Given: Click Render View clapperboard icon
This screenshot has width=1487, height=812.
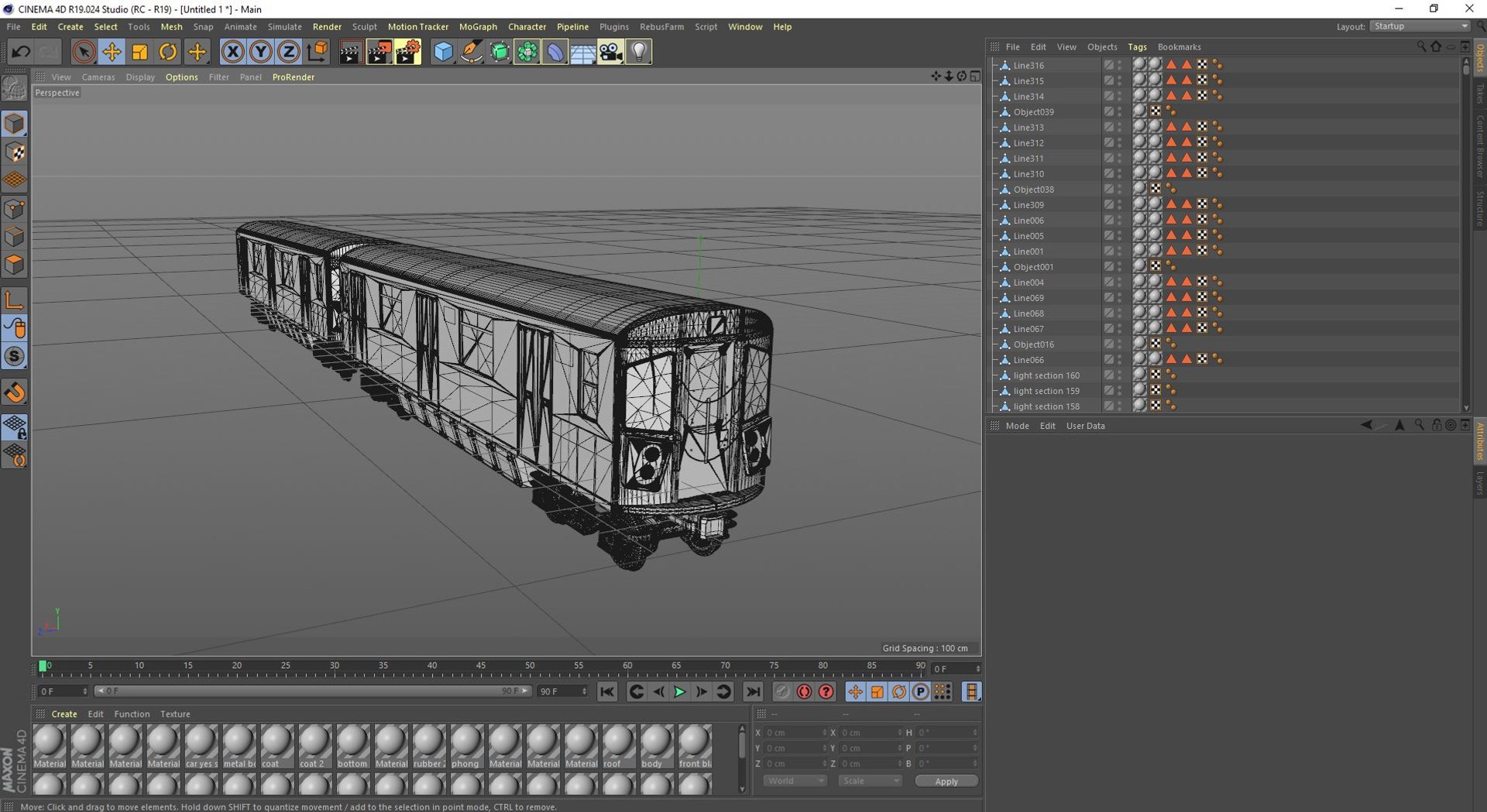Looking at the screenshot, I should 350,52.
